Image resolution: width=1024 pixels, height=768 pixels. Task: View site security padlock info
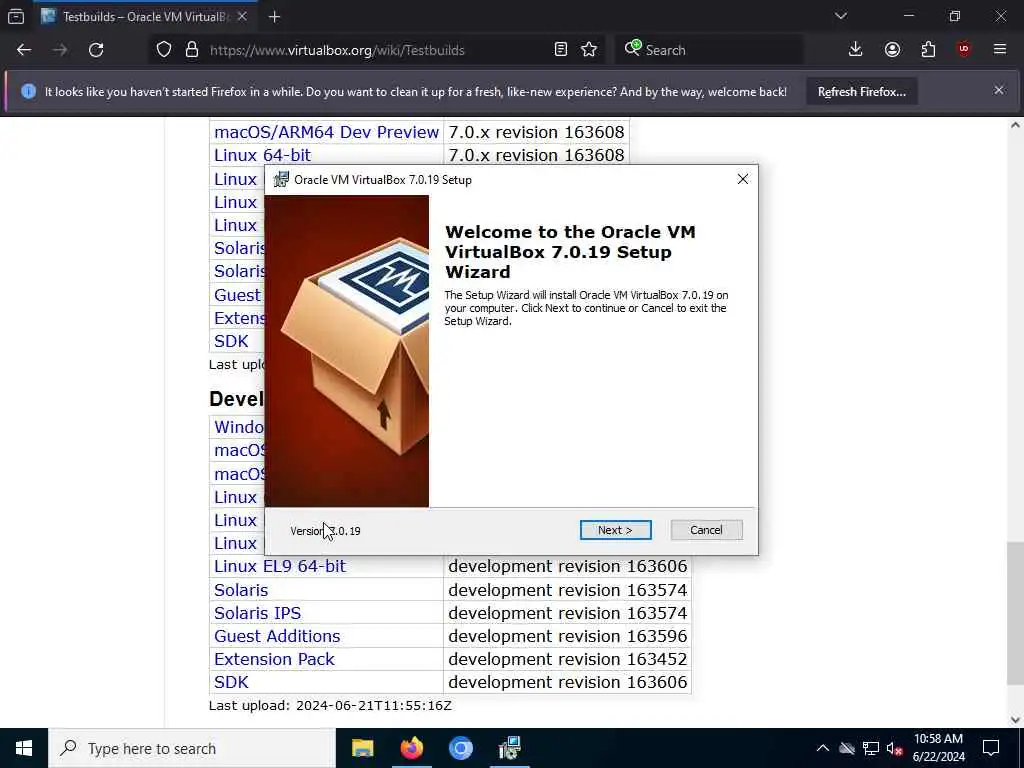pyautogui.click(x=191, y=50)
